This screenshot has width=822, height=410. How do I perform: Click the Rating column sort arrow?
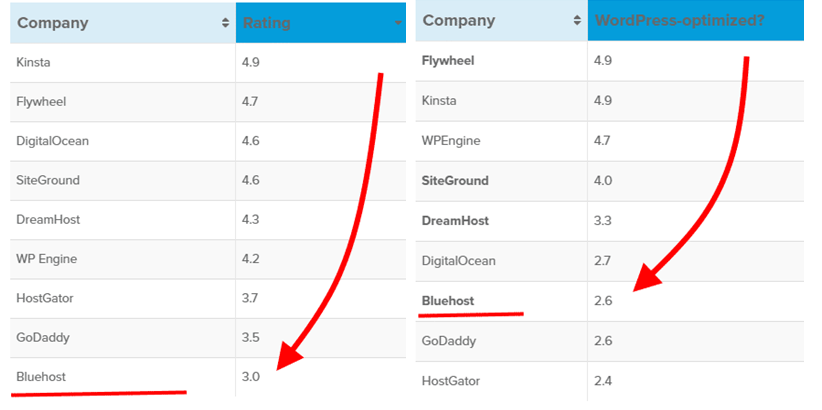[398, 23]
